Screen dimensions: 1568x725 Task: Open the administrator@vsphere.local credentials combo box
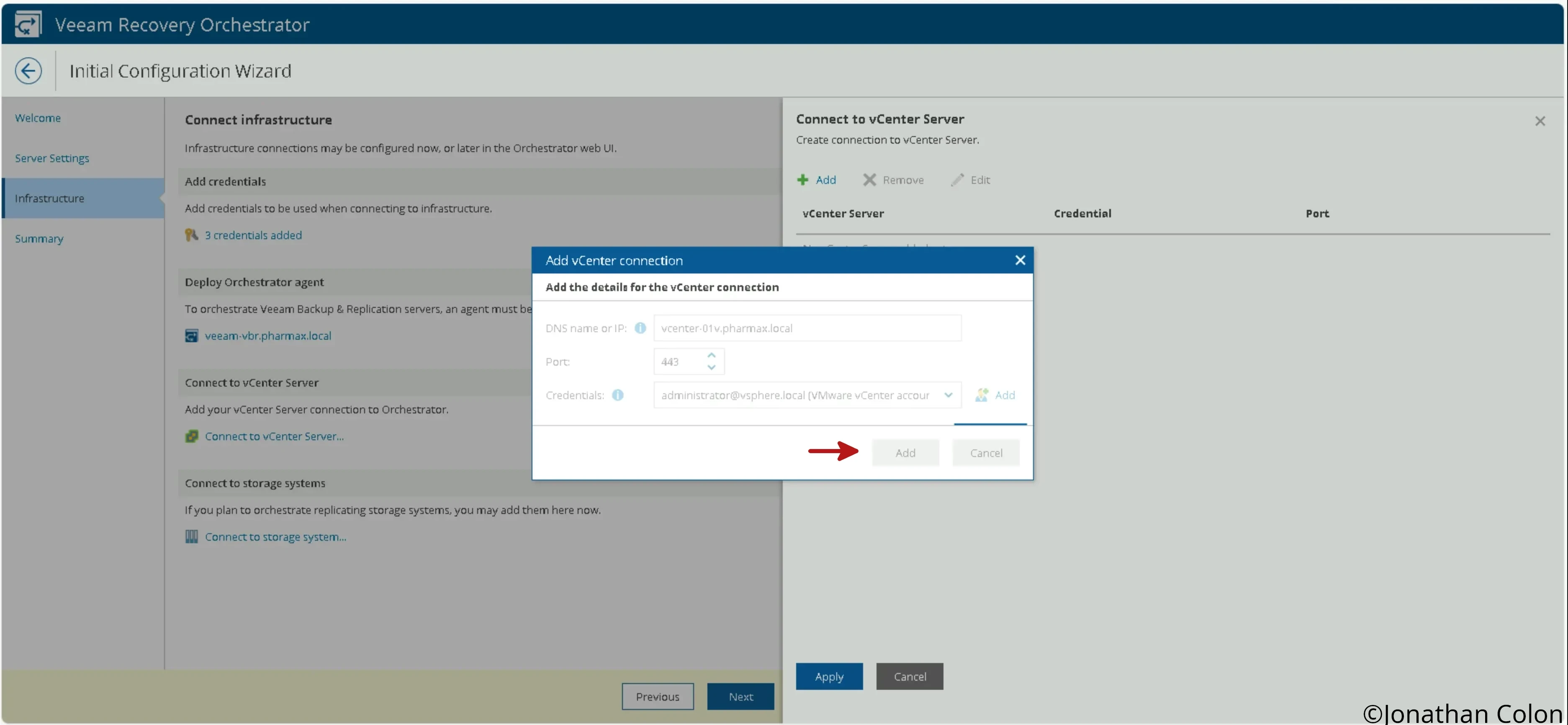807,395
